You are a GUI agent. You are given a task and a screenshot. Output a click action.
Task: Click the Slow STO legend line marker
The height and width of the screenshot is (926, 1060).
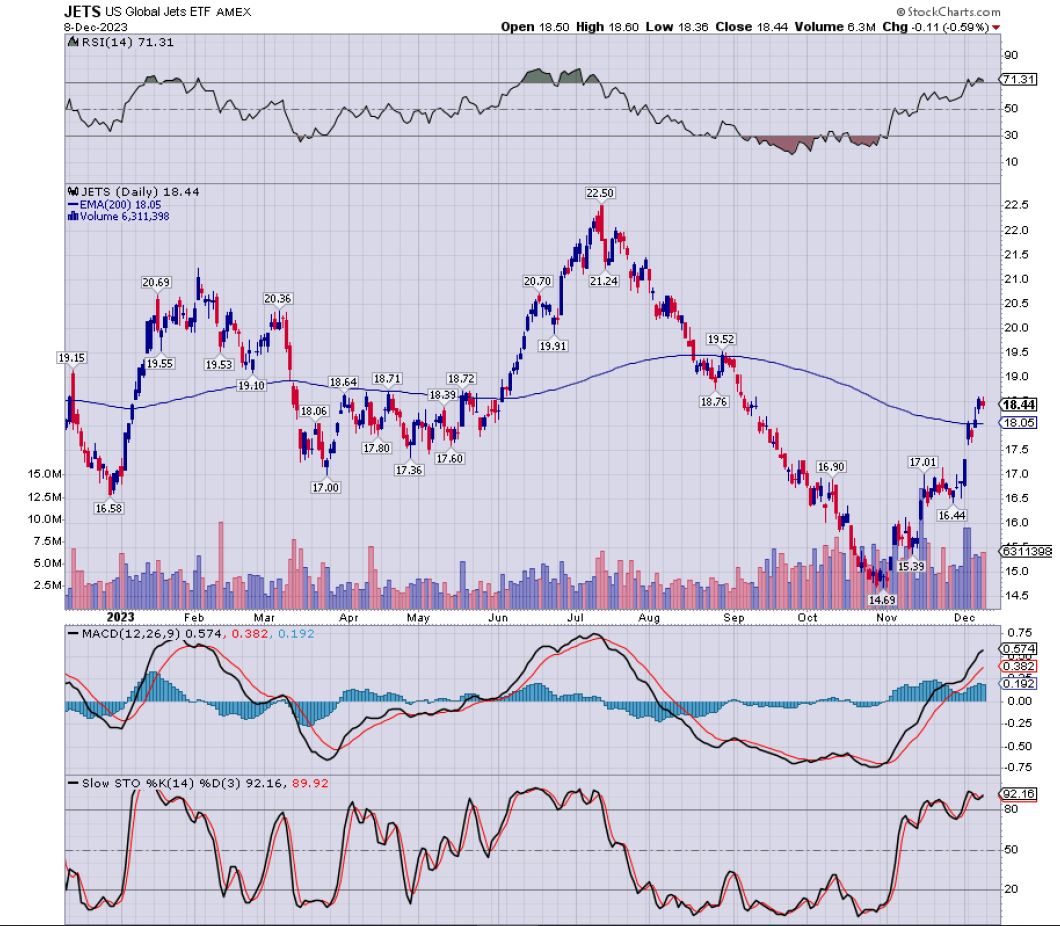tap(73, 780)
